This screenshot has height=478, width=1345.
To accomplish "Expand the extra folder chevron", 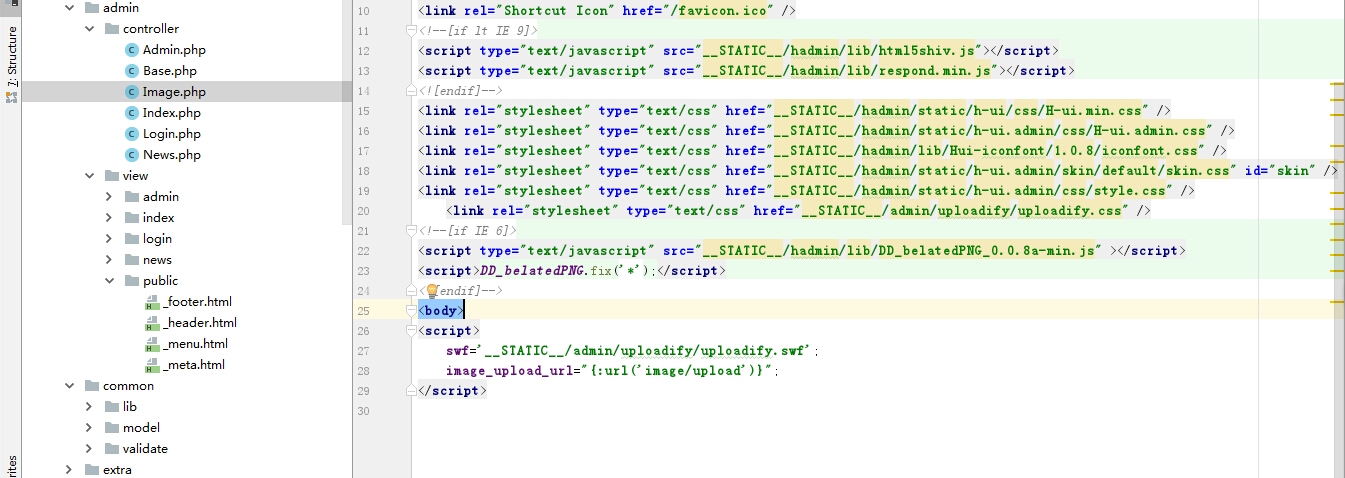I will pos(69,470).
